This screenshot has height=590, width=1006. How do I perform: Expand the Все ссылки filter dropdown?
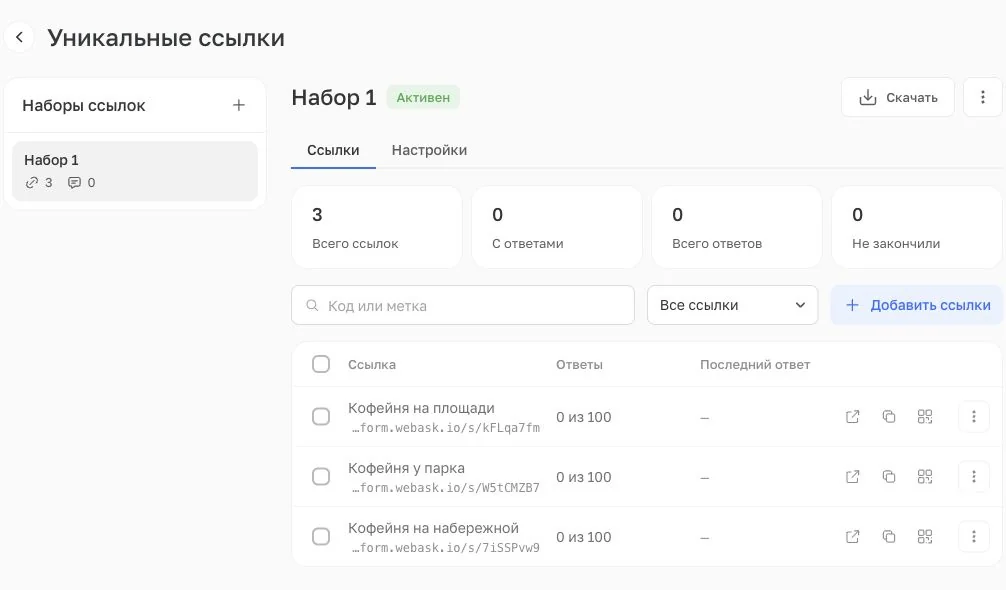pos(732,305)
